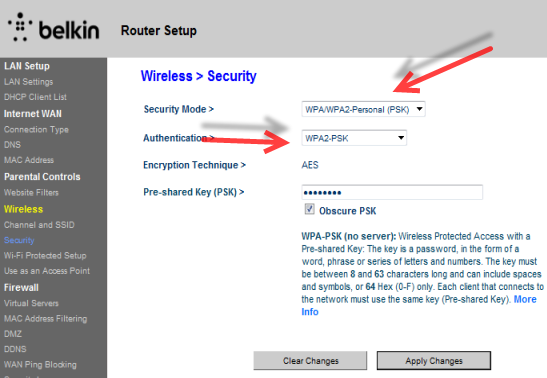Screen dimensions: 547x378
Task: Open Wi-Fi Protected Setup page
Action: pyautogui.click(x=45, y=256)
